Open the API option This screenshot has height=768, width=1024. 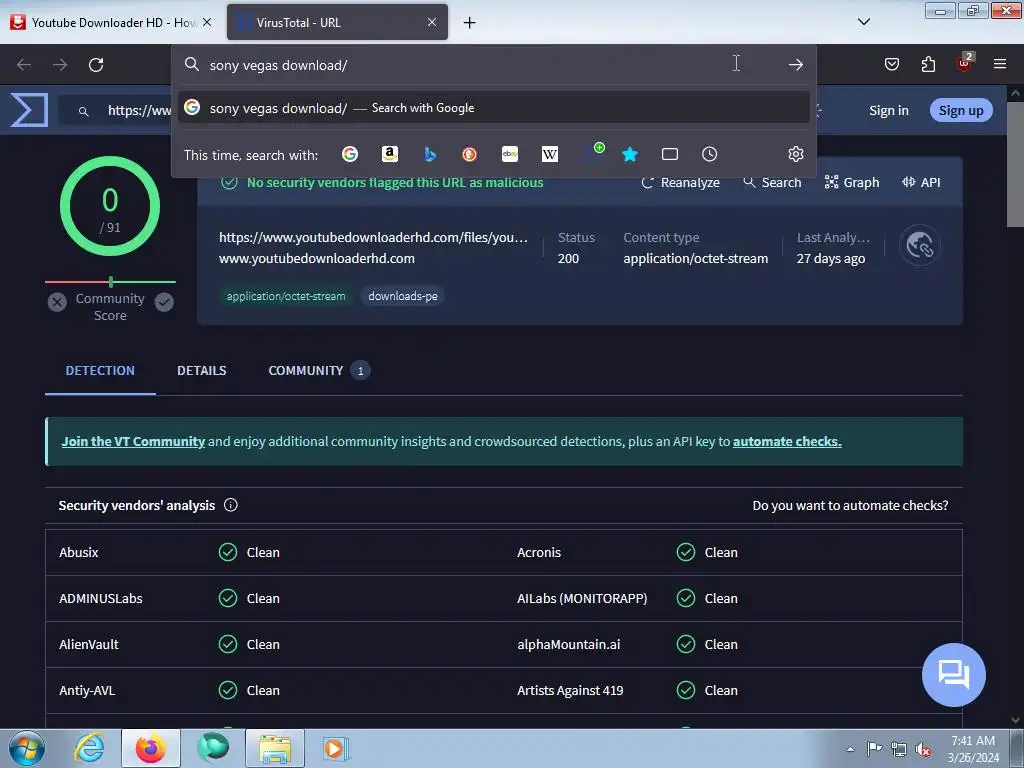[921, 182]
